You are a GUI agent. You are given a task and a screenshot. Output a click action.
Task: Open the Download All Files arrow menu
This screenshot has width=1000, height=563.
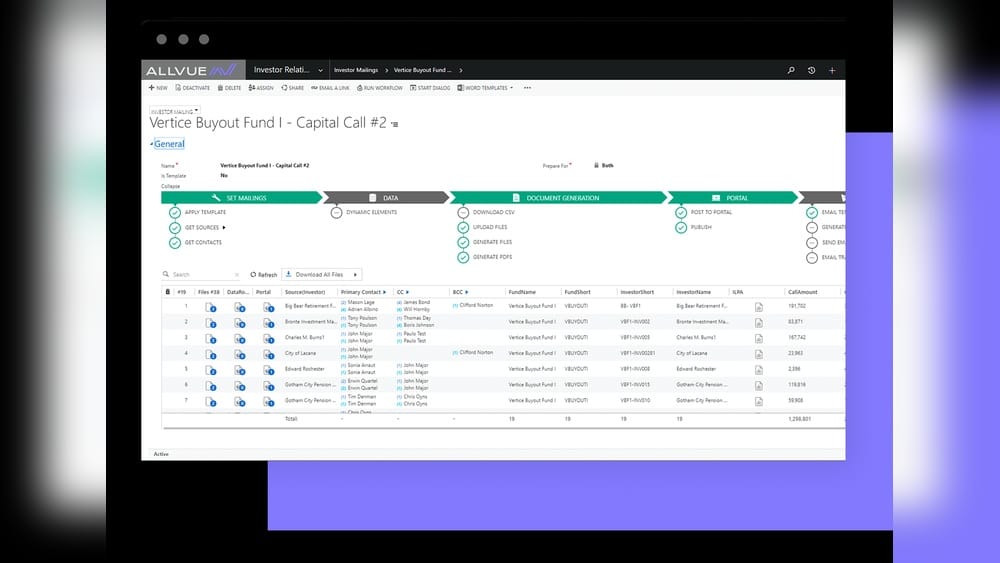[355, 275]
